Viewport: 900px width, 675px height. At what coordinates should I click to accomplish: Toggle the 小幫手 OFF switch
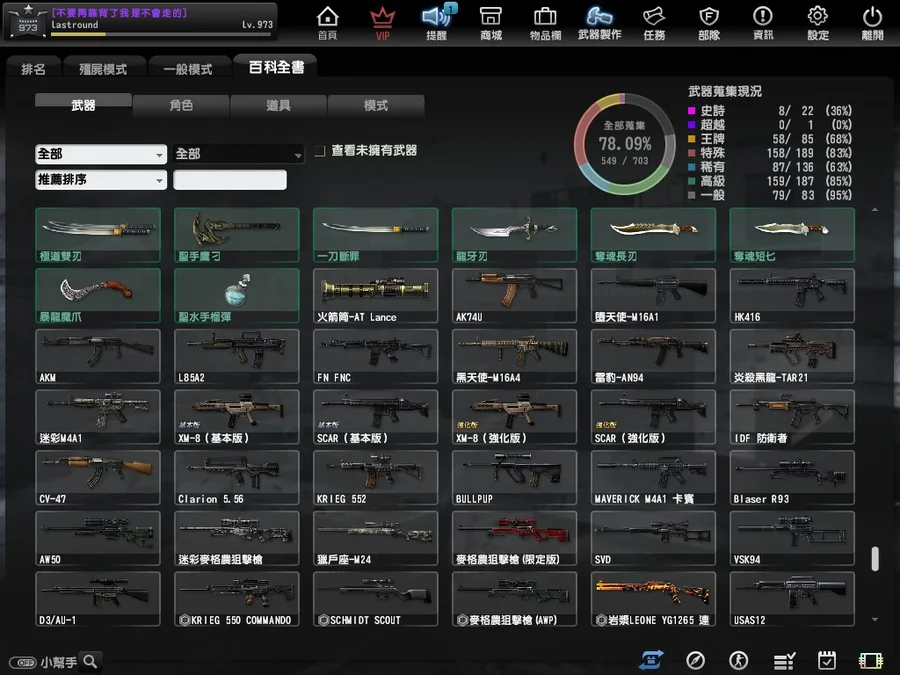point(23,662)
